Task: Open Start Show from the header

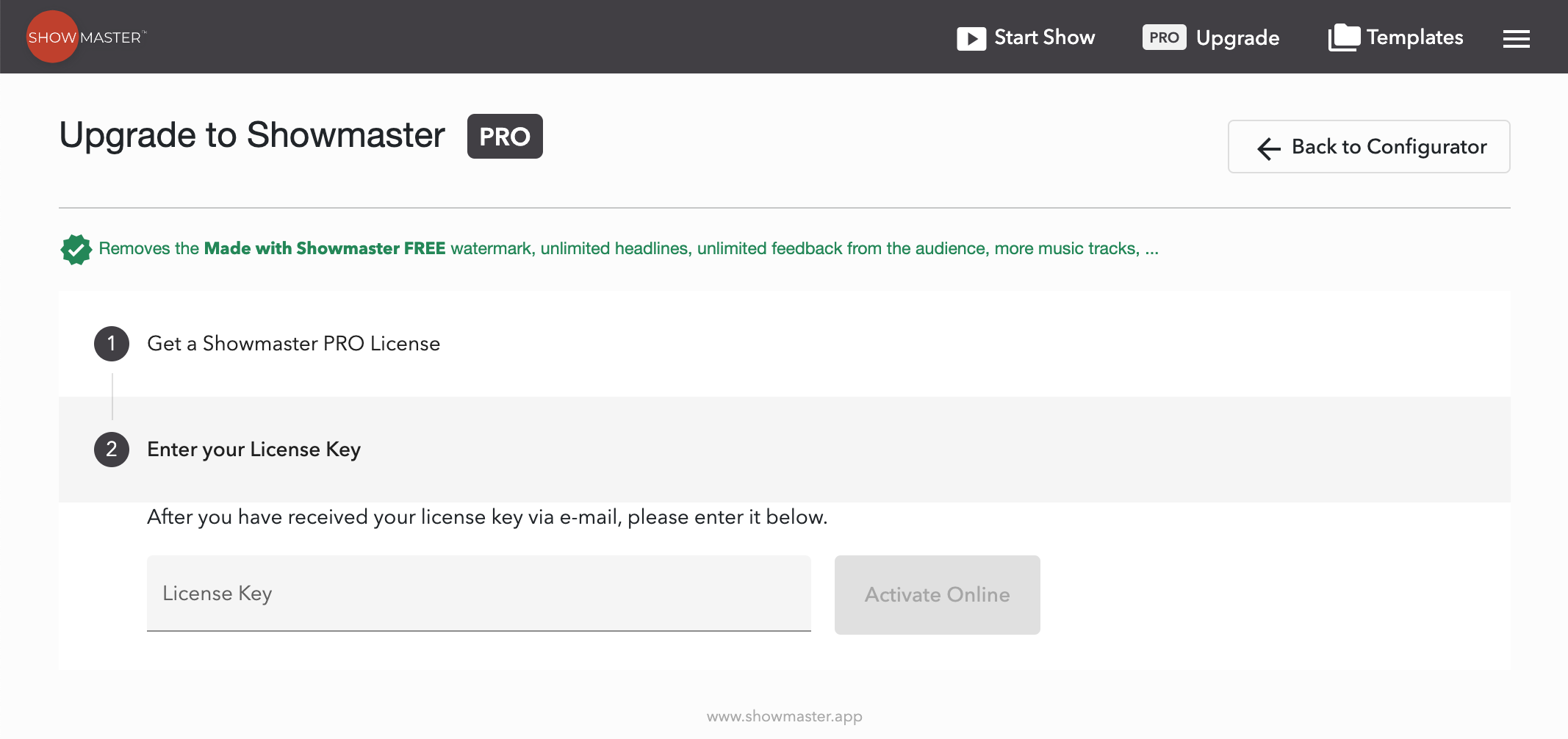Action: pyautogui.click(x=1044, y=37)
